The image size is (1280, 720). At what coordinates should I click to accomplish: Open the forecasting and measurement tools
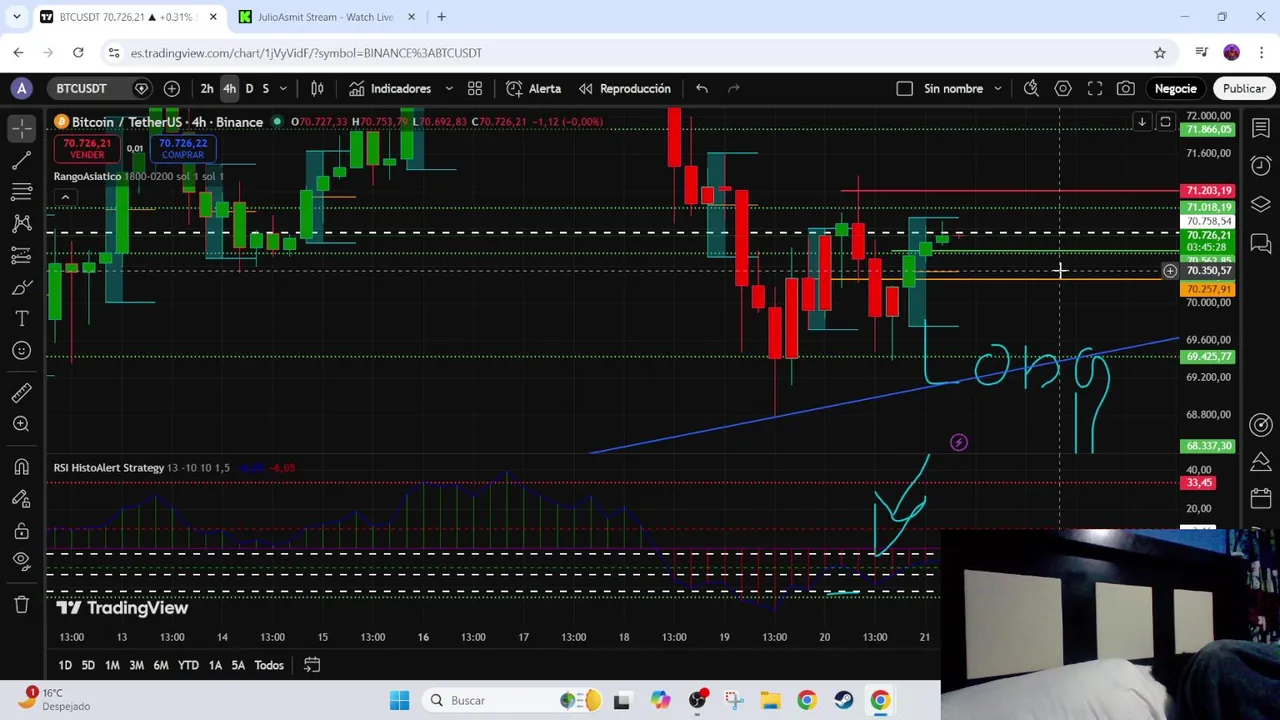click(22, 255)
